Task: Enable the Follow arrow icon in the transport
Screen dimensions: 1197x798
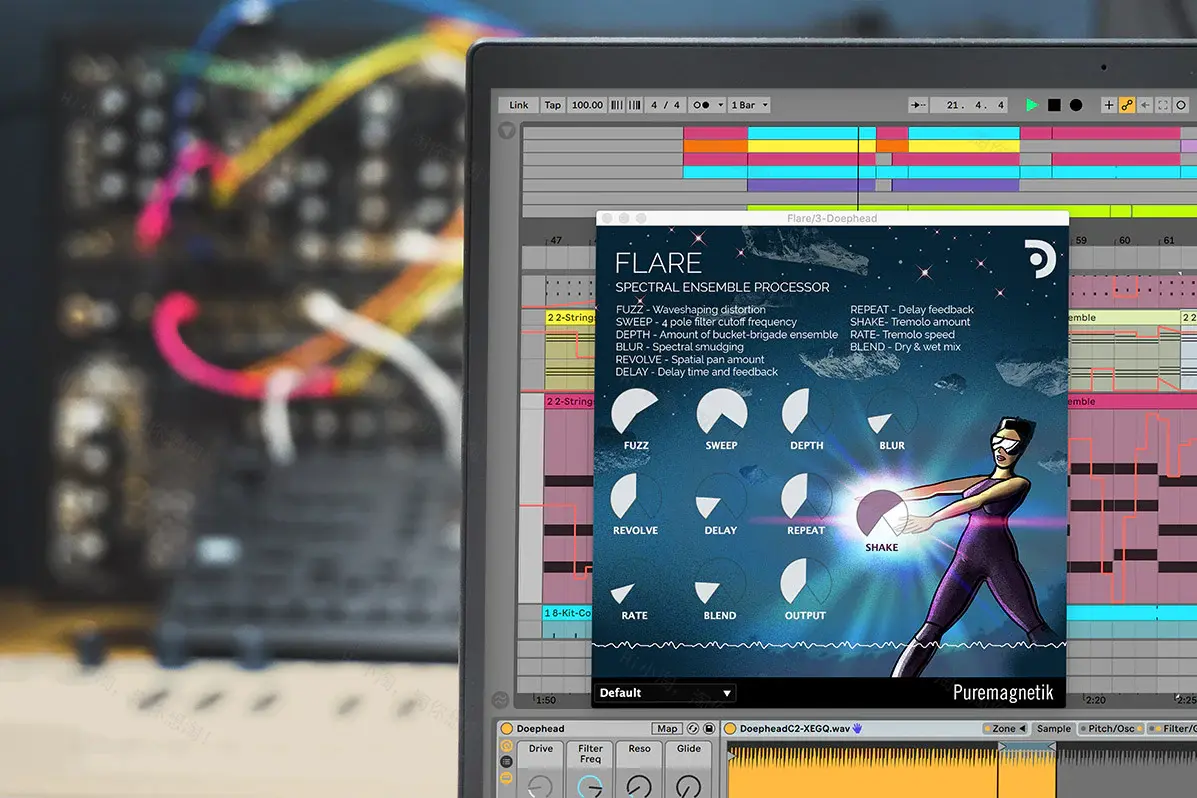Action: (x=1146, y=104)
